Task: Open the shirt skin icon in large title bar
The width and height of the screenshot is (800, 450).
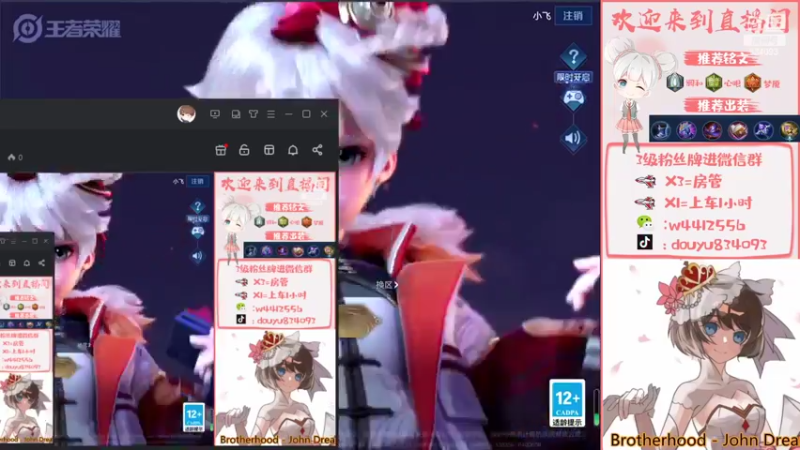Action: [254, 114]
